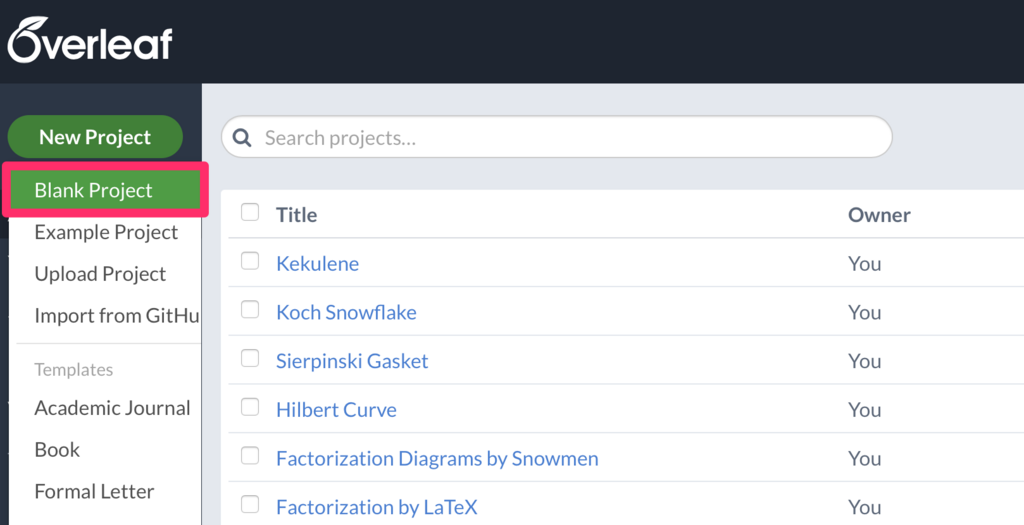Click the Search projects input field
This screenshot has width=1024, height=525.
pyautogui.click(x=570, y=138)
